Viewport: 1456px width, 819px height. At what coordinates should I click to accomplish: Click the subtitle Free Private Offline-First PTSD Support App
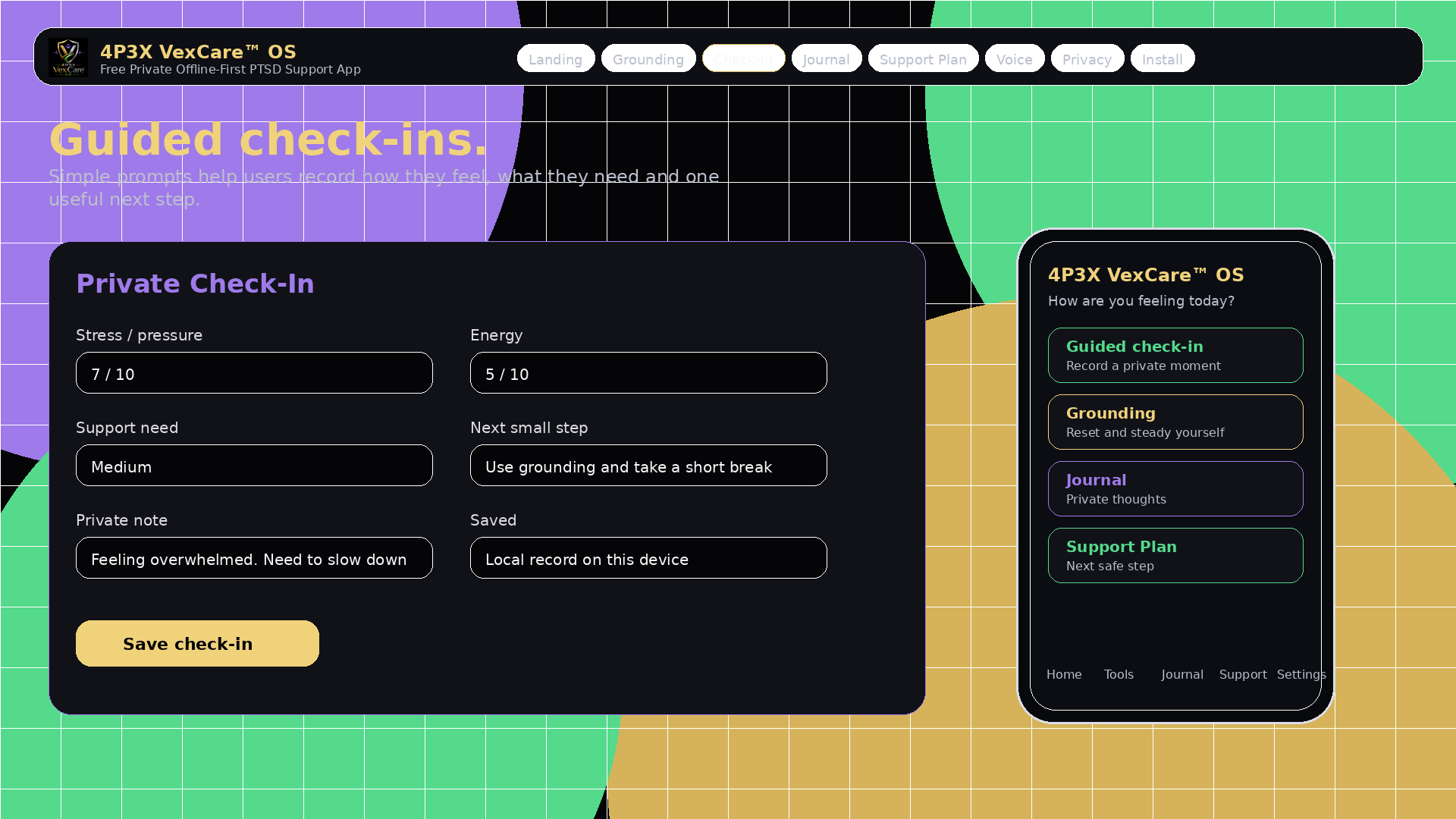pos(231,69)
